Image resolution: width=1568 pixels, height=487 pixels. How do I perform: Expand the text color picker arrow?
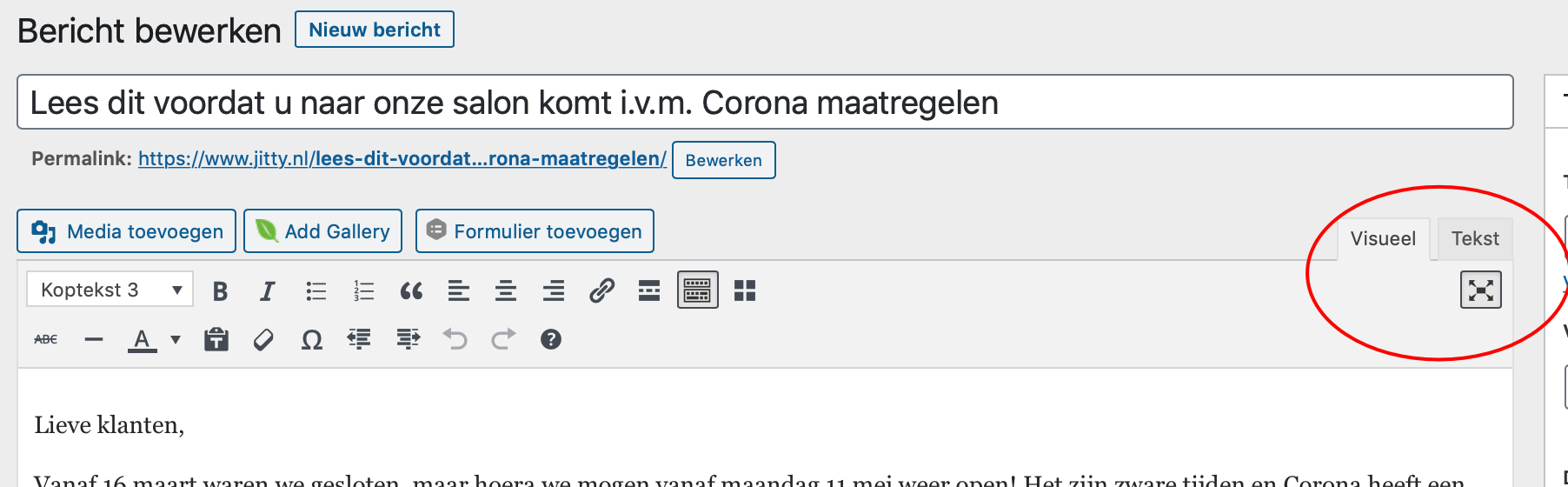pyautogui.click(x=176, y=339)
